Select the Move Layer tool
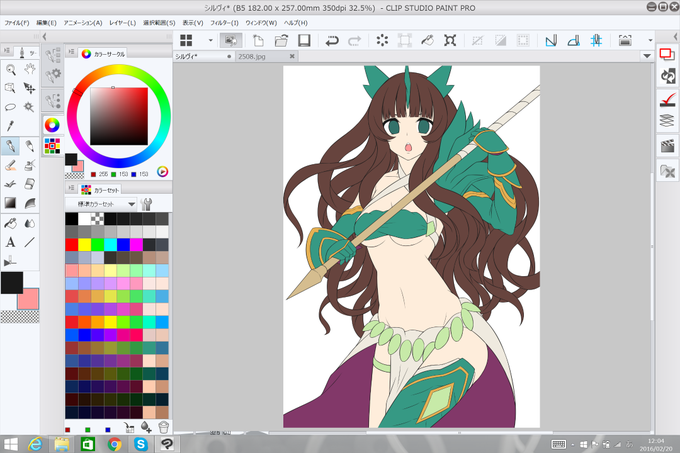 click(29, 88)
